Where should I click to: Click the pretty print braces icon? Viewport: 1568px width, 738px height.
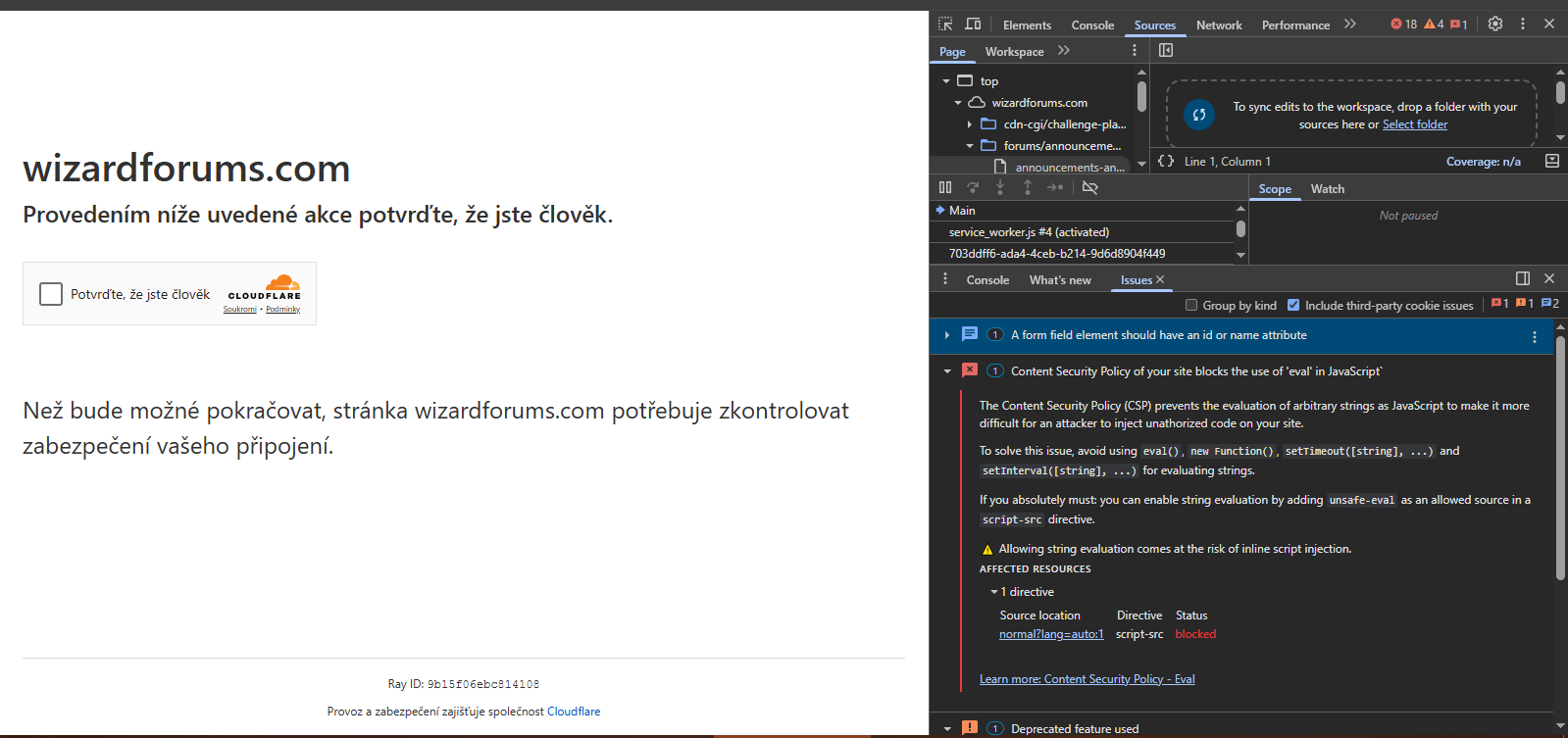pos(1166,162)
